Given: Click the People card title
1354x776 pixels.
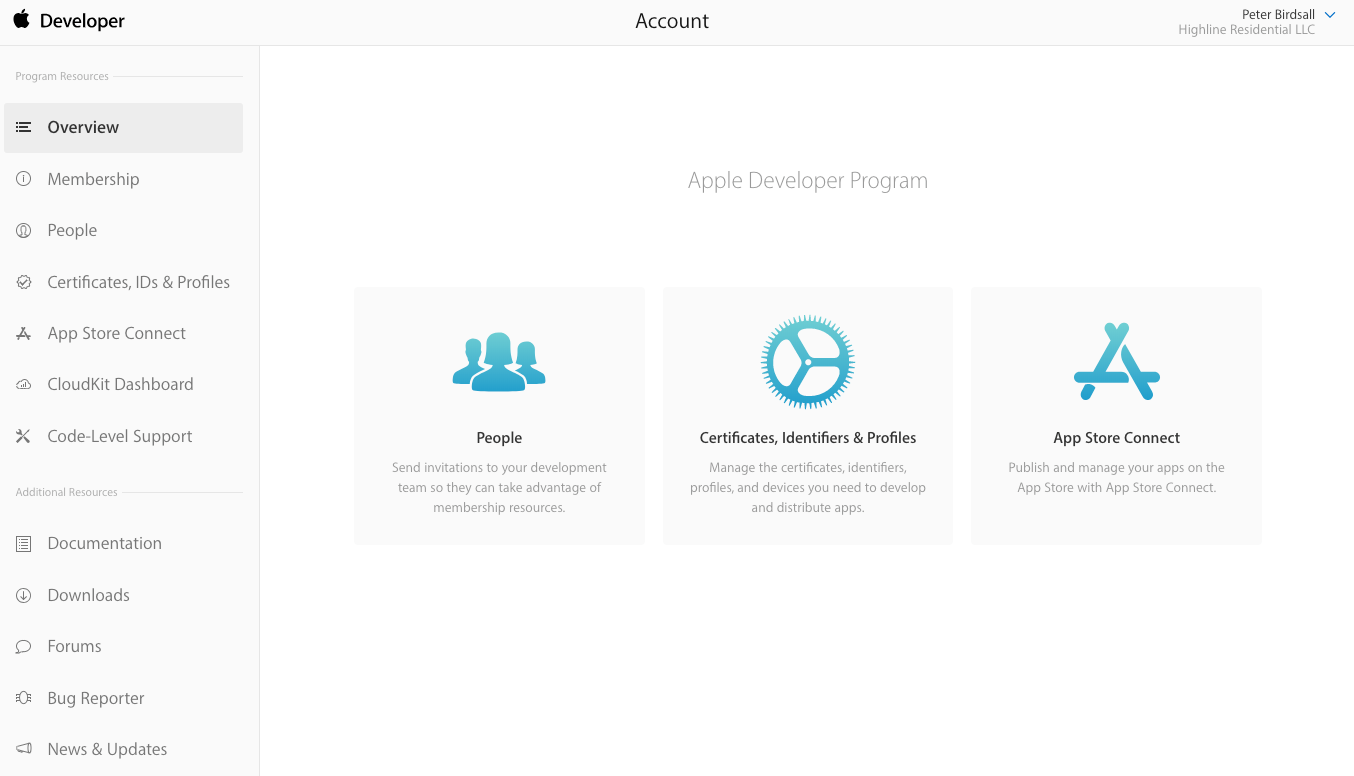Looking at the screenshot, I should click(499, 438).
